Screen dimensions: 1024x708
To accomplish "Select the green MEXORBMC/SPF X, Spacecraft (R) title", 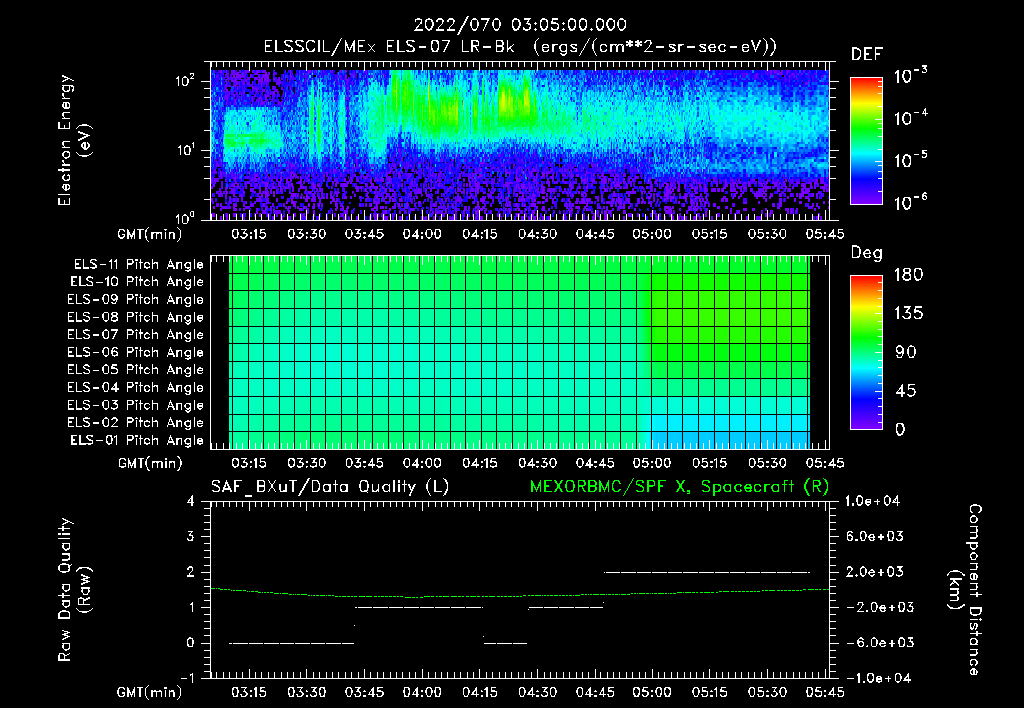I will 679,487.
